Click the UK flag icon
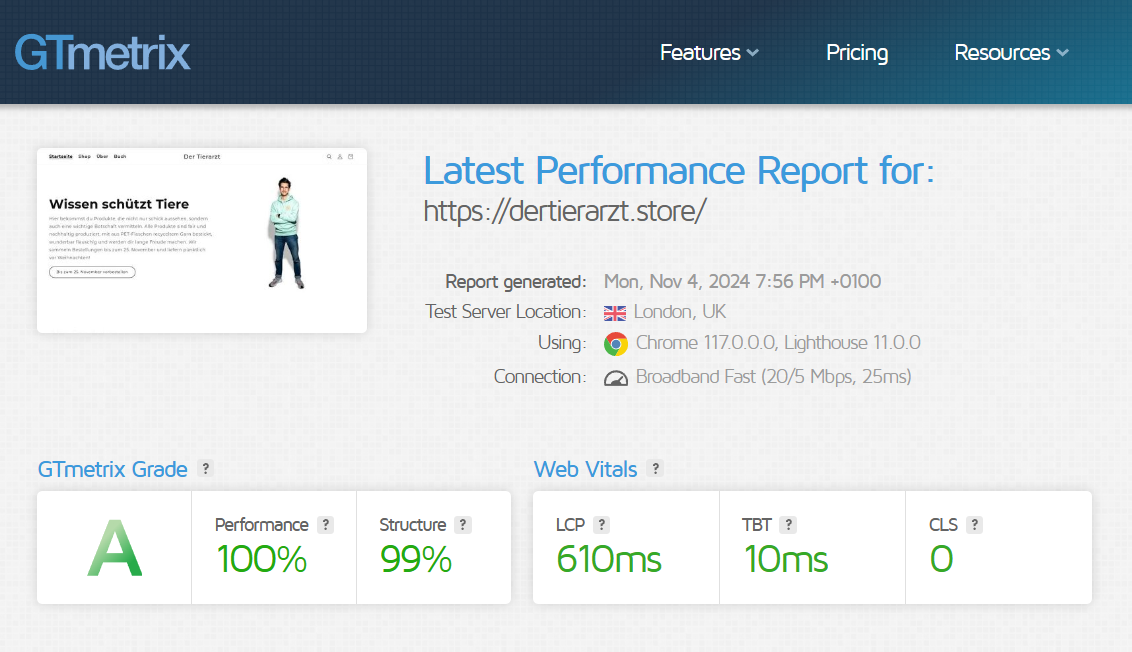The width and height of the screenshot is (1132, 652). click(615, 313)
